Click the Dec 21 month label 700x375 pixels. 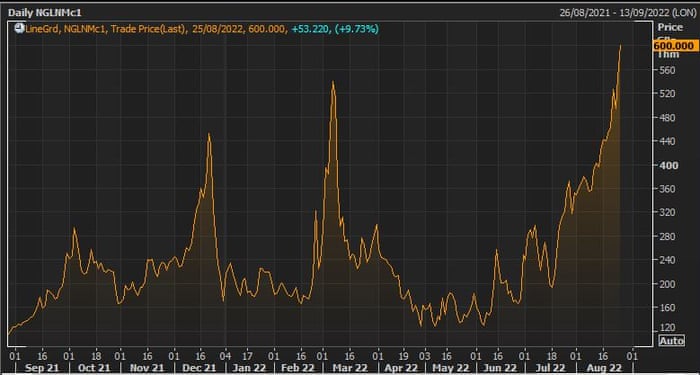click(199, 368)
